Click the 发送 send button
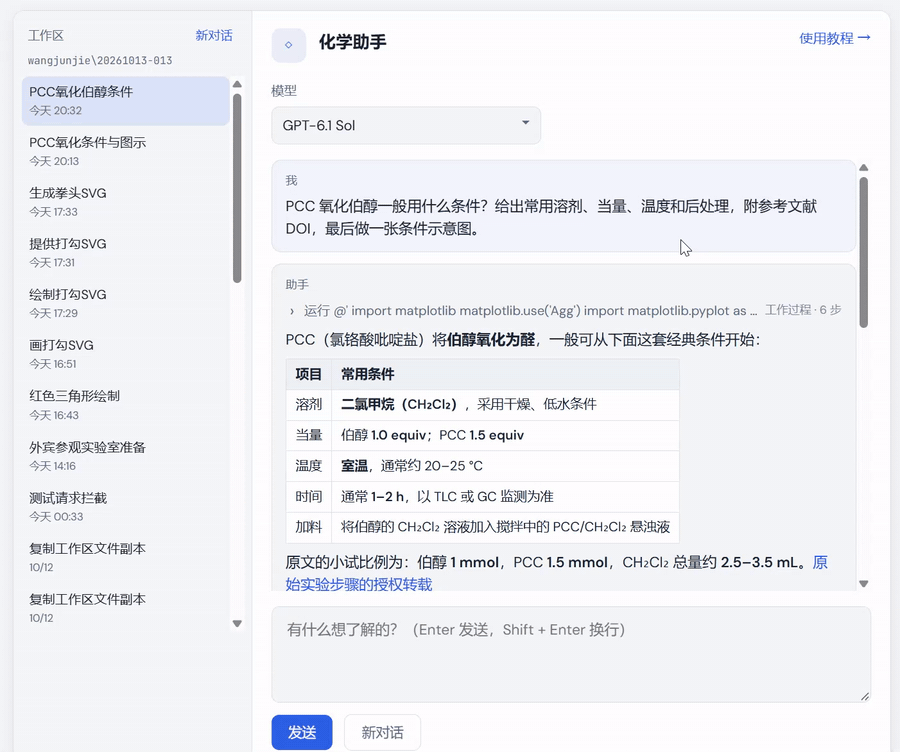 tap(302, 732)
